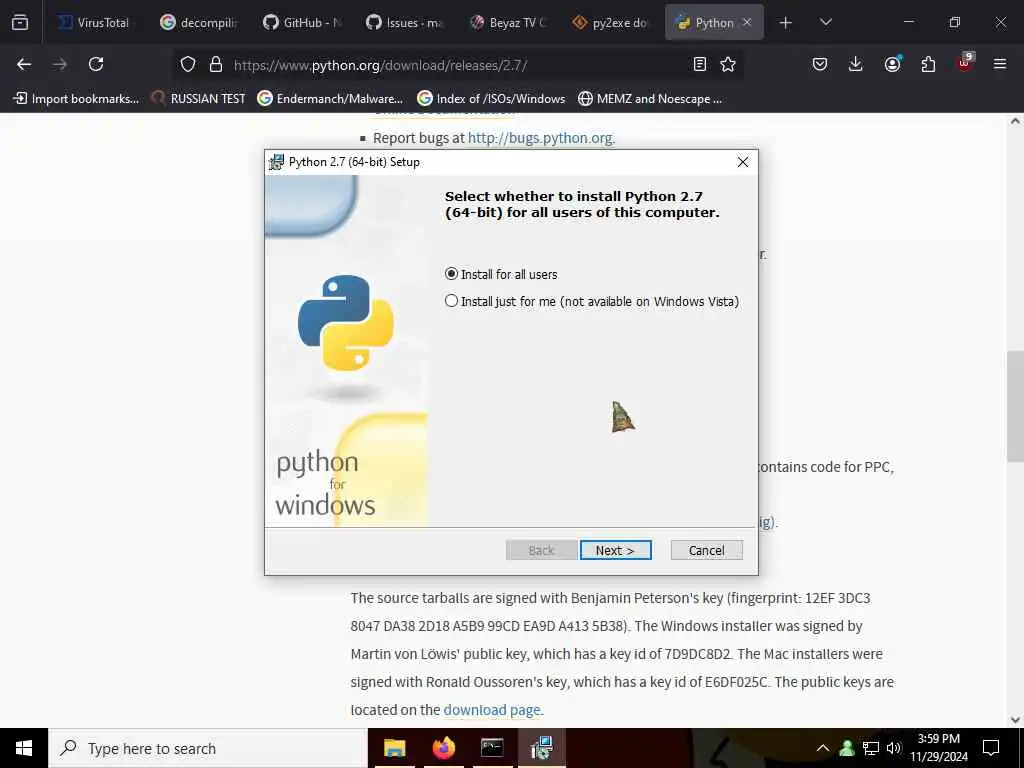This screenshot has height=768, width=1024.
Task: Switch to the decompiling Google tab
Action: [199, 22]
